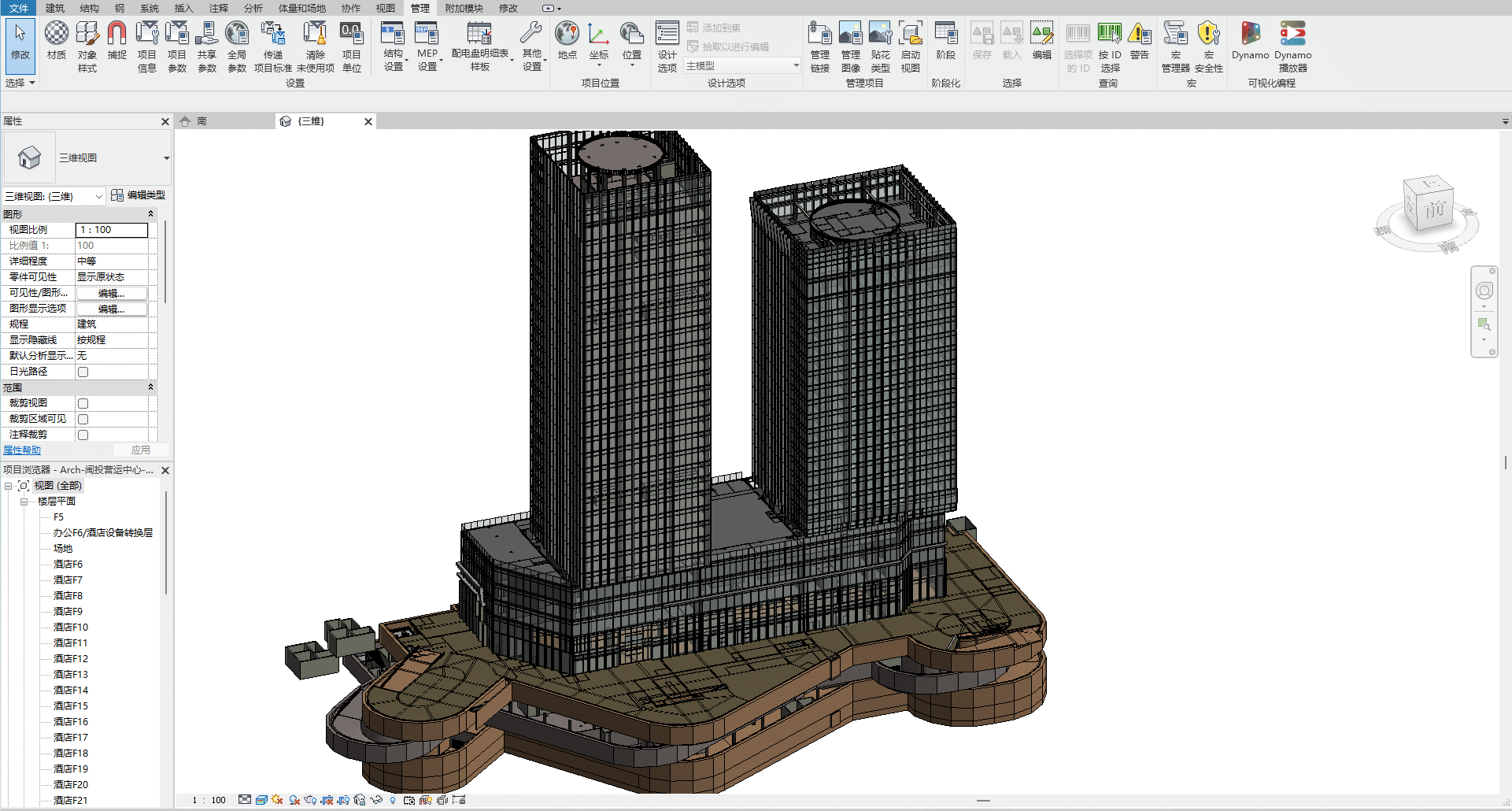Click 清除未使用项 purge unused
Viewport: 1512px width, 811px height.
pyautogui.click(x=316, y=46)
